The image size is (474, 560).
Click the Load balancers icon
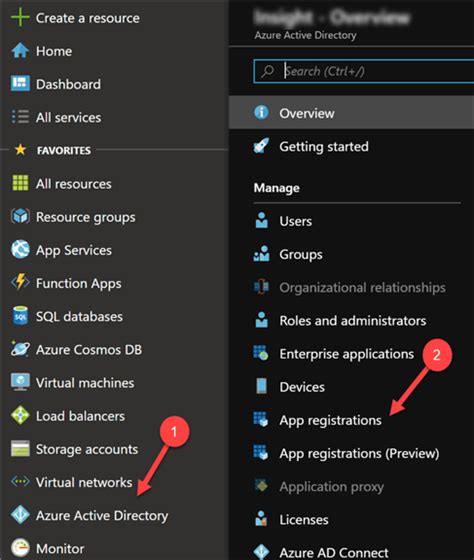20,415
